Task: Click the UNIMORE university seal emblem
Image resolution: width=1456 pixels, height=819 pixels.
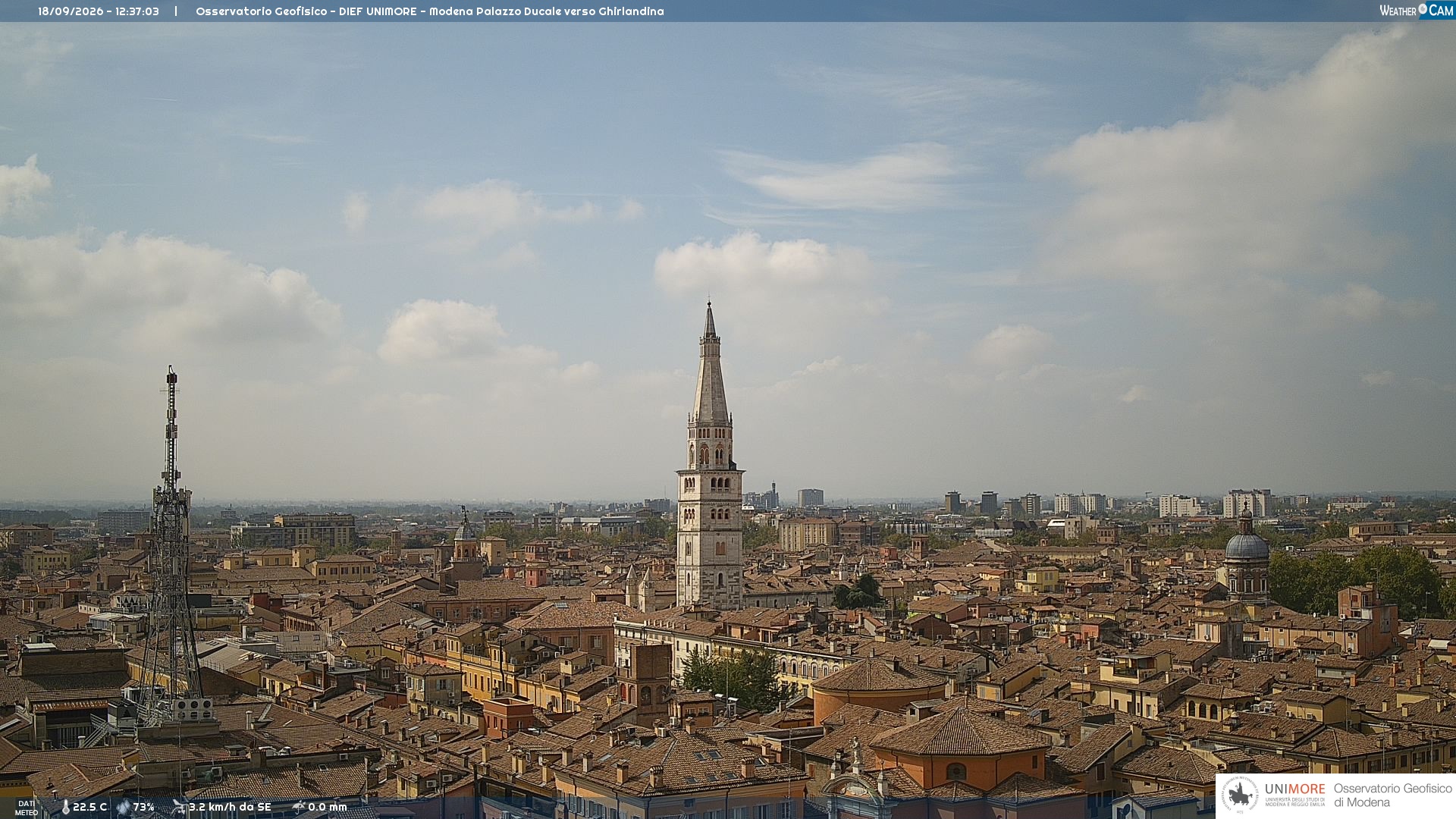Action: (1241, 795)
